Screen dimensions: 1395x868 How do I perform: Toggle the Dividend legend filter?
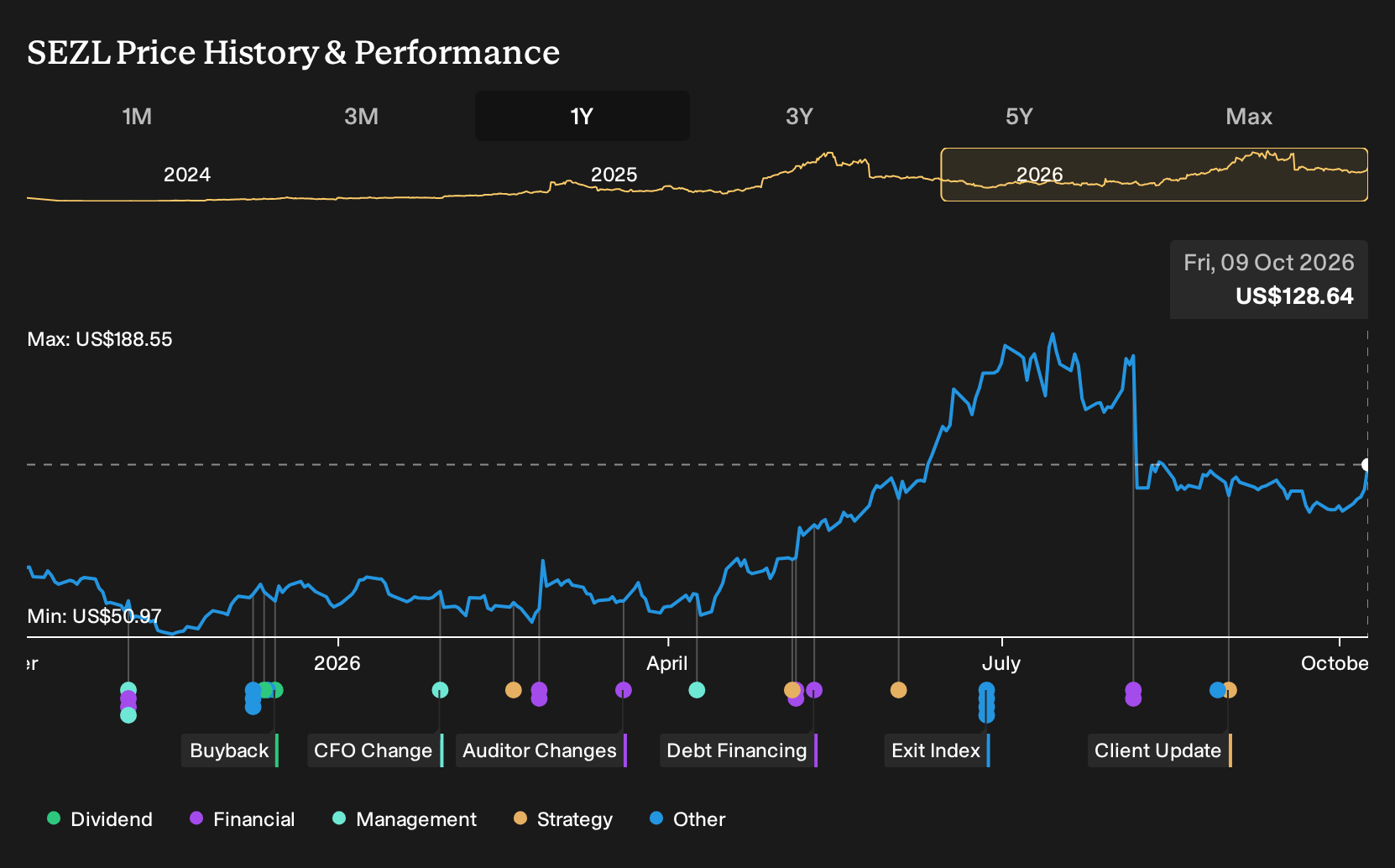[100, 819]
